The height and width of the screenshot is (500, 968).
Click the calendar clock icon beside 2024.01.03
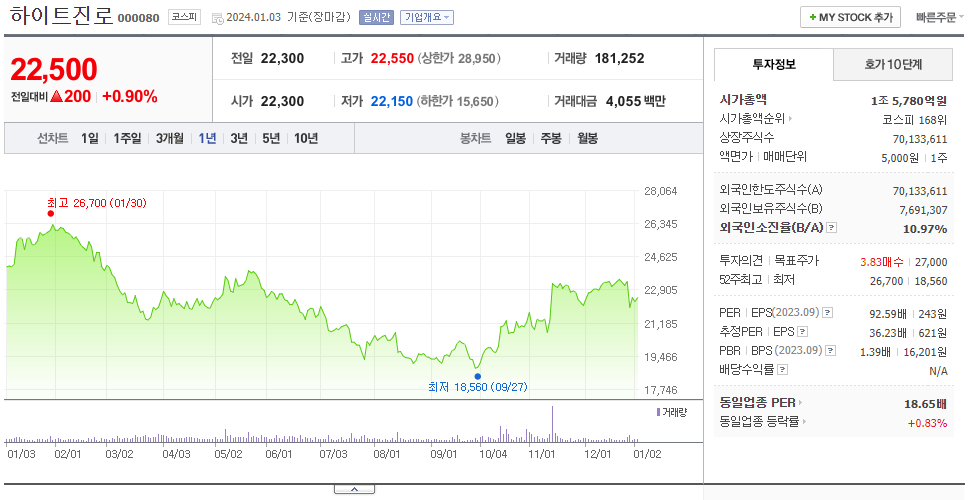click(x=217, y=18)
